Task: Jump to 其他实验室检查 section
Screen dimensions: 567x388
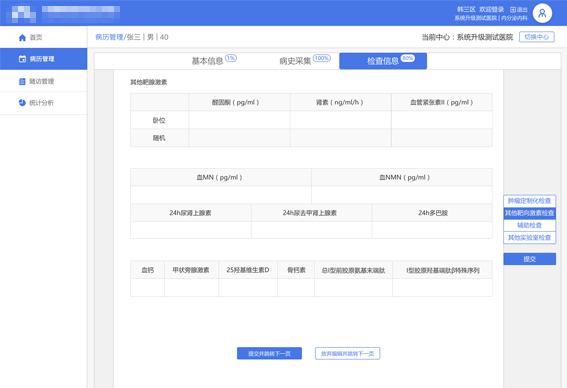Action: [529, 238]
